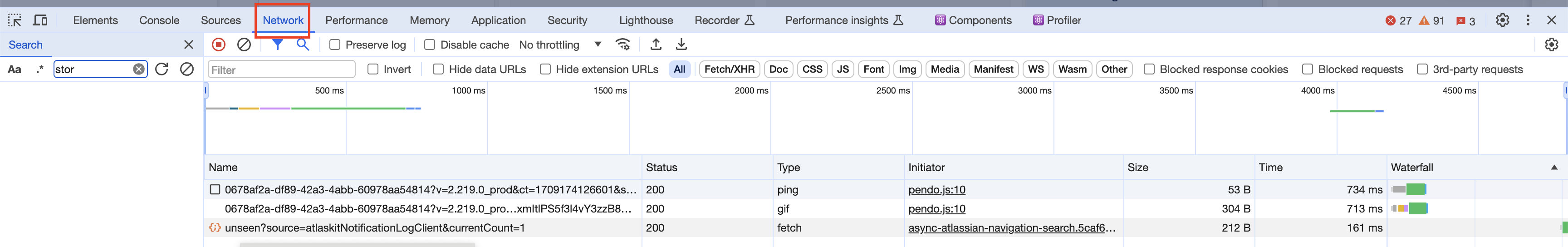Refresh the search results
The width and height of the screenshot is (1568, 247).
click(x=162, y=69)
